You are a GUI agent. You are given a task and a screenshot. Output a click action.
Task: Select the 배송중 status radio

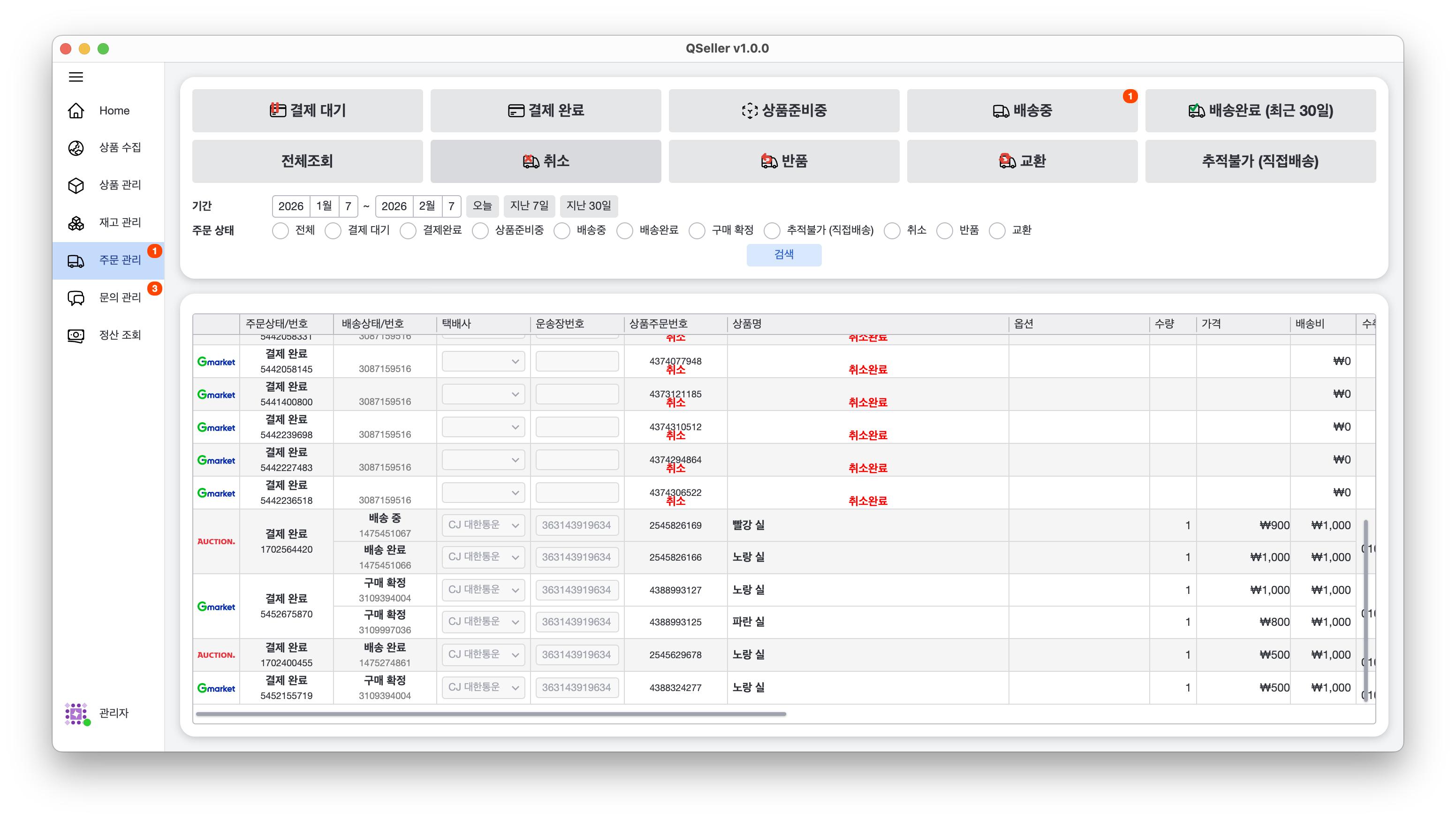point(562,231)
